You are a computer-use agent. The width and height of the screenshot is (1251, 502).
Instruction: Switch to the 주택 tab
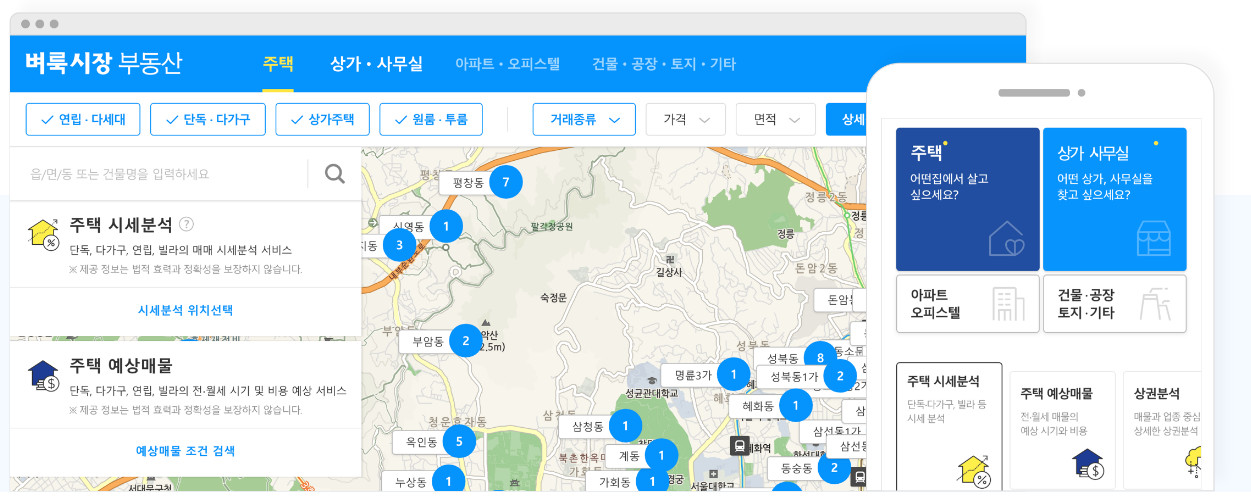point(278,64)
